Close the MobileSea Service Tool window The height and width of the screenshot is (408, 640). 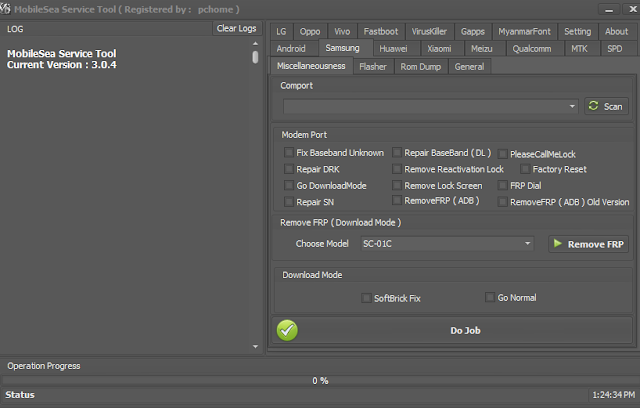(x=632, y=9)
